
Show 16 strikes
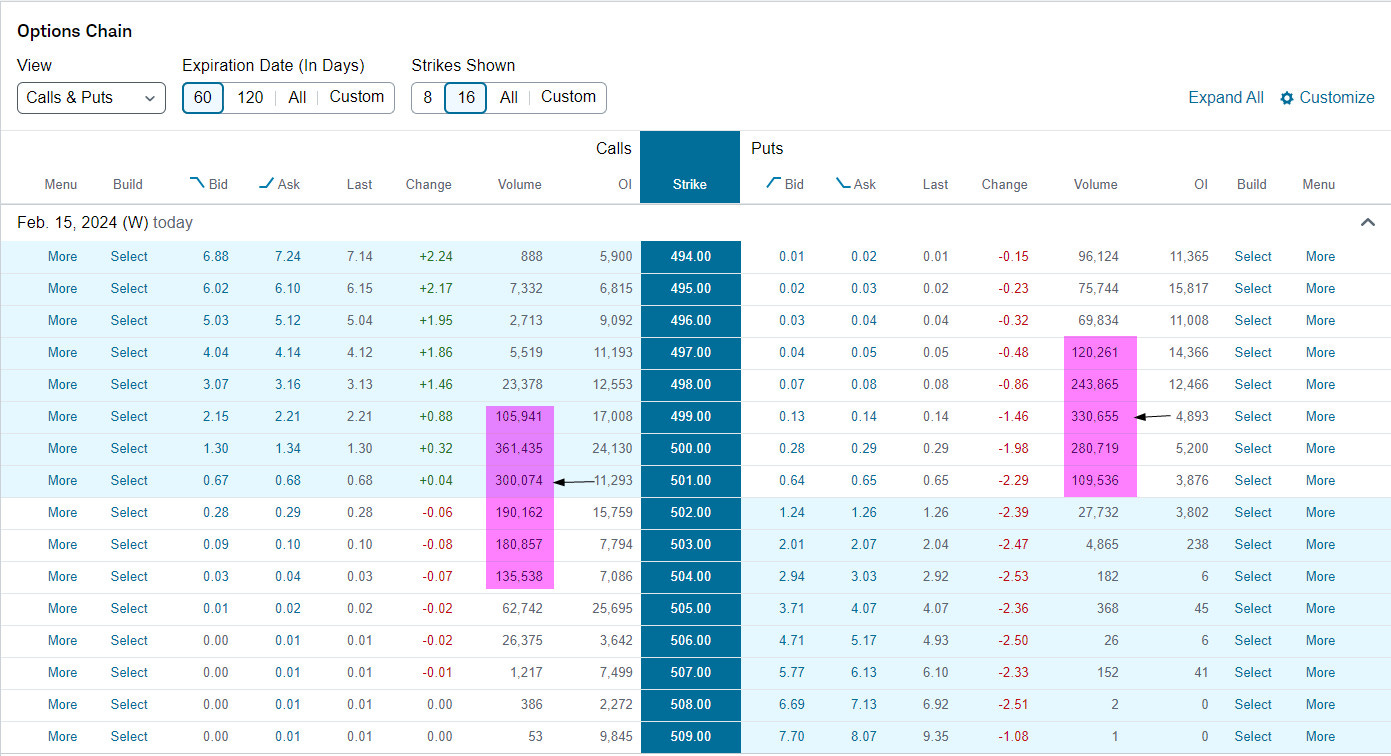coord(466,97)
